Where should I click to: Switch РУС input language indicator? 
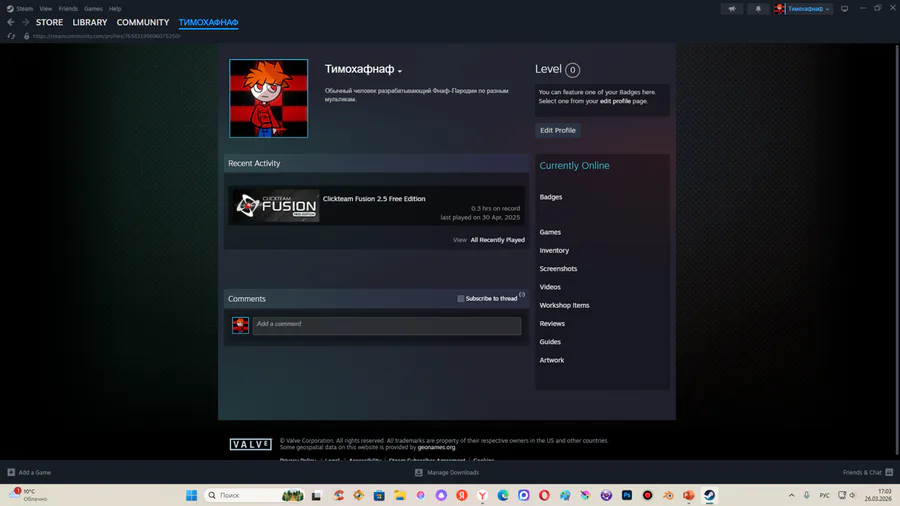824,495
